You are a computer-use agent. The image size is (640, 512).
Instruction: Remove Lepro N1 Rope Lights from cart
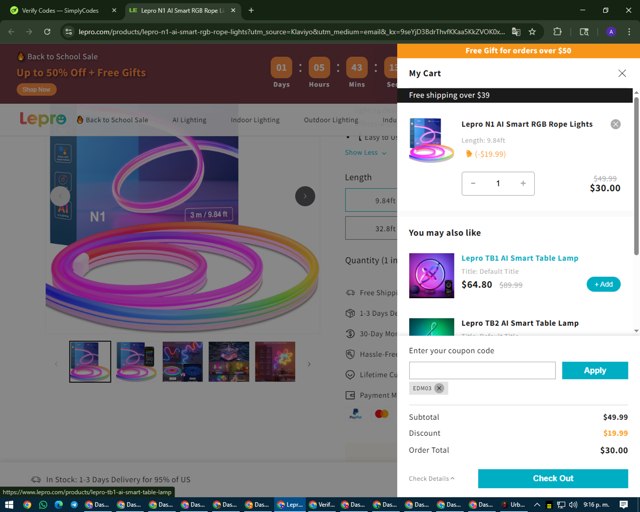(x=616, y=124)
